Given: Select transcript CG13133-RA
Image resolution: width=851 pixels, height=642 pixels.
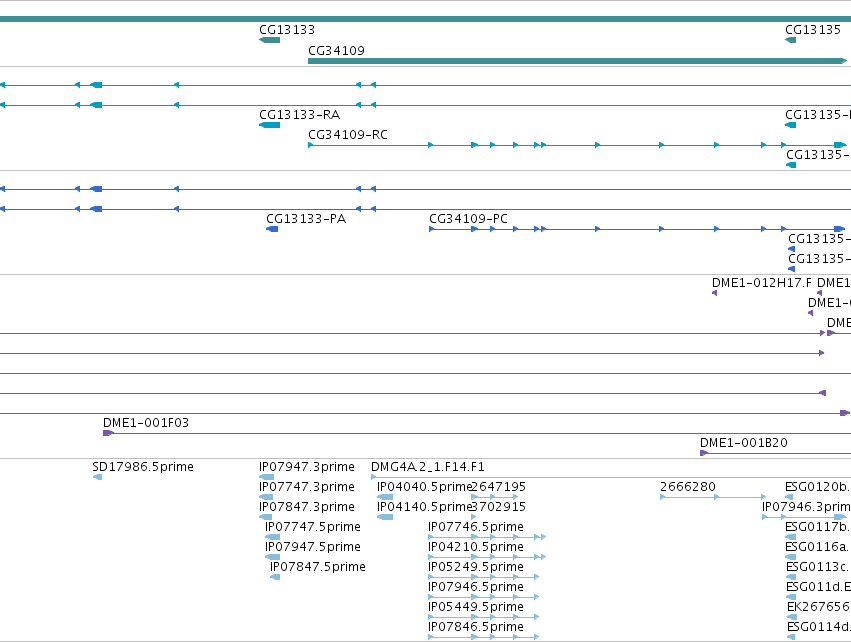Looking at the screenshot, I should [270, 125].
